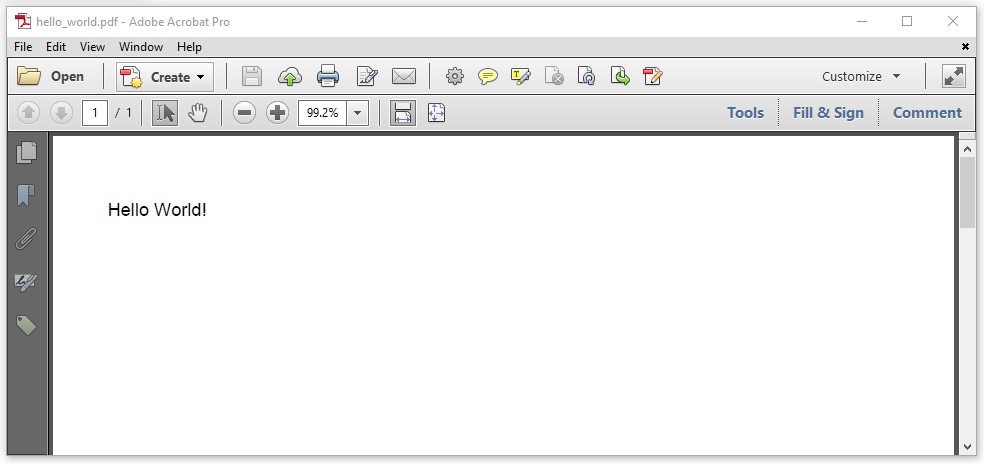Click the rotate page icon
The width and height of the screenshot is (984, 464).
[586, 77]
